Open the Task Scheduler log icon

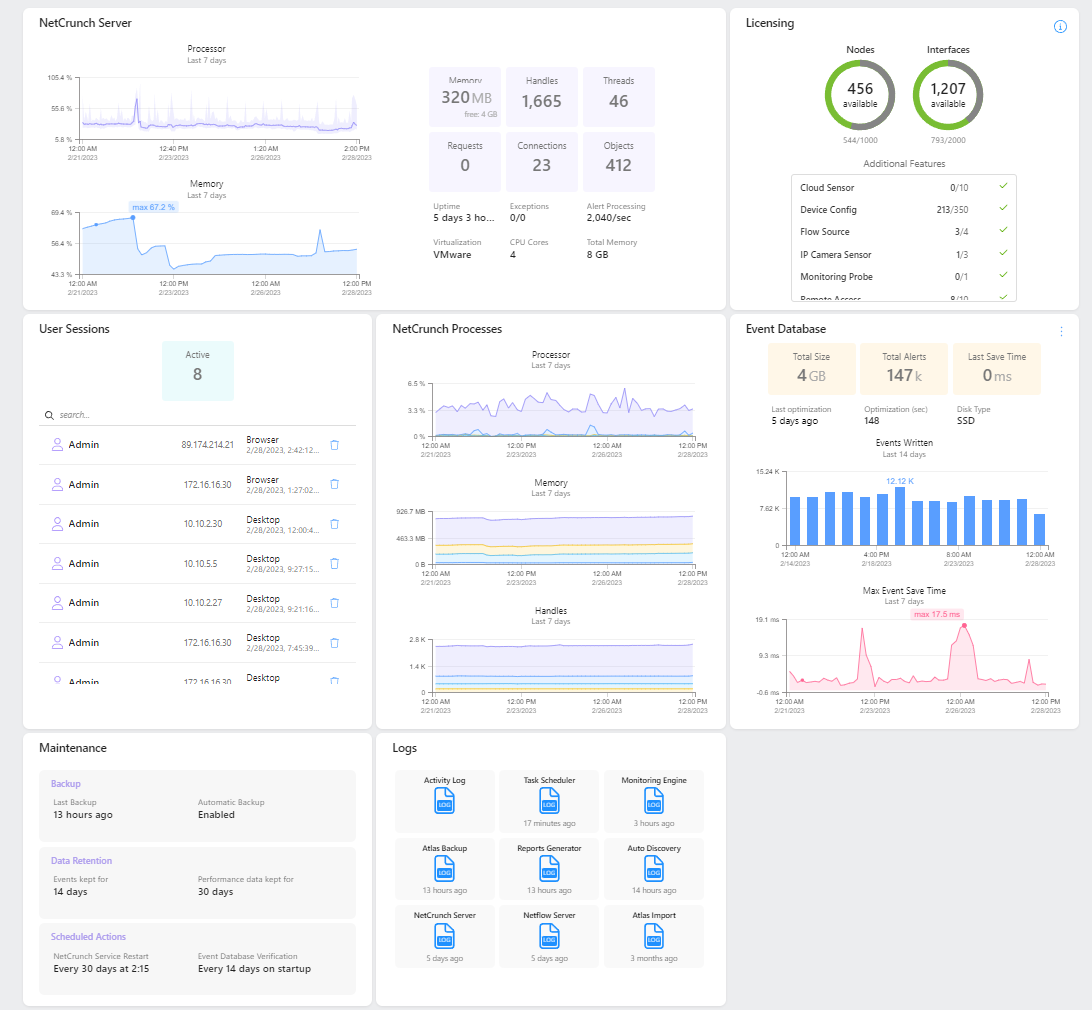coord(549,803)
